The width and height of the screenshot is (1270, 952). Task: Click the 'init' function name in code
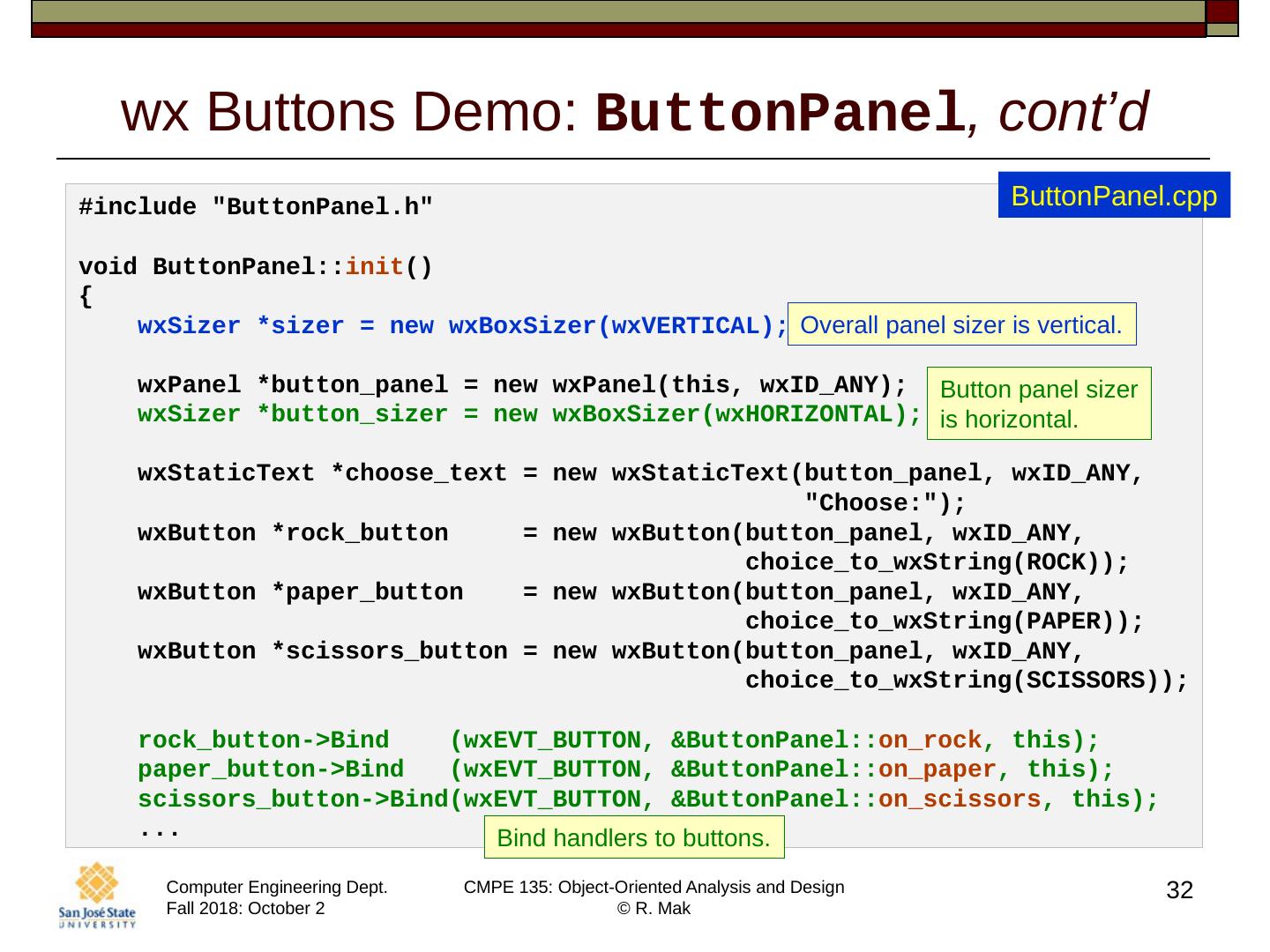(374, 266)
